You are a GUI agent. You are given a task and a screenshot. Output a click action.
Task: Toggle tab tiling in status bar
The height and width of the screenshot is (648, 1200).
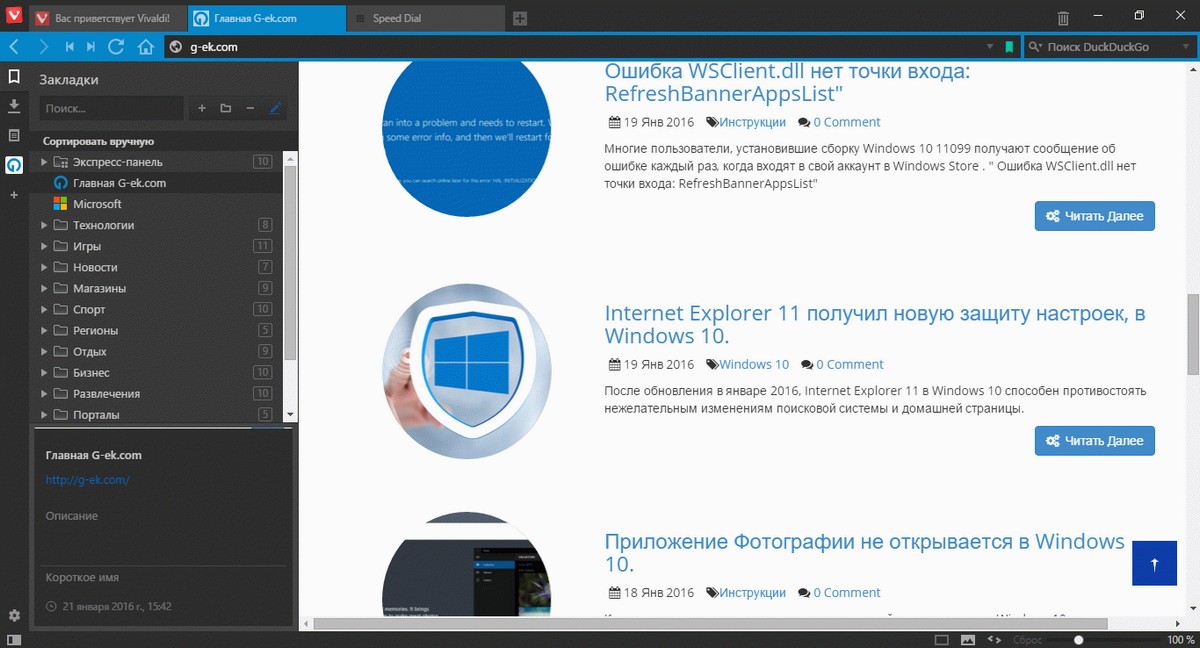pos(941,639)
